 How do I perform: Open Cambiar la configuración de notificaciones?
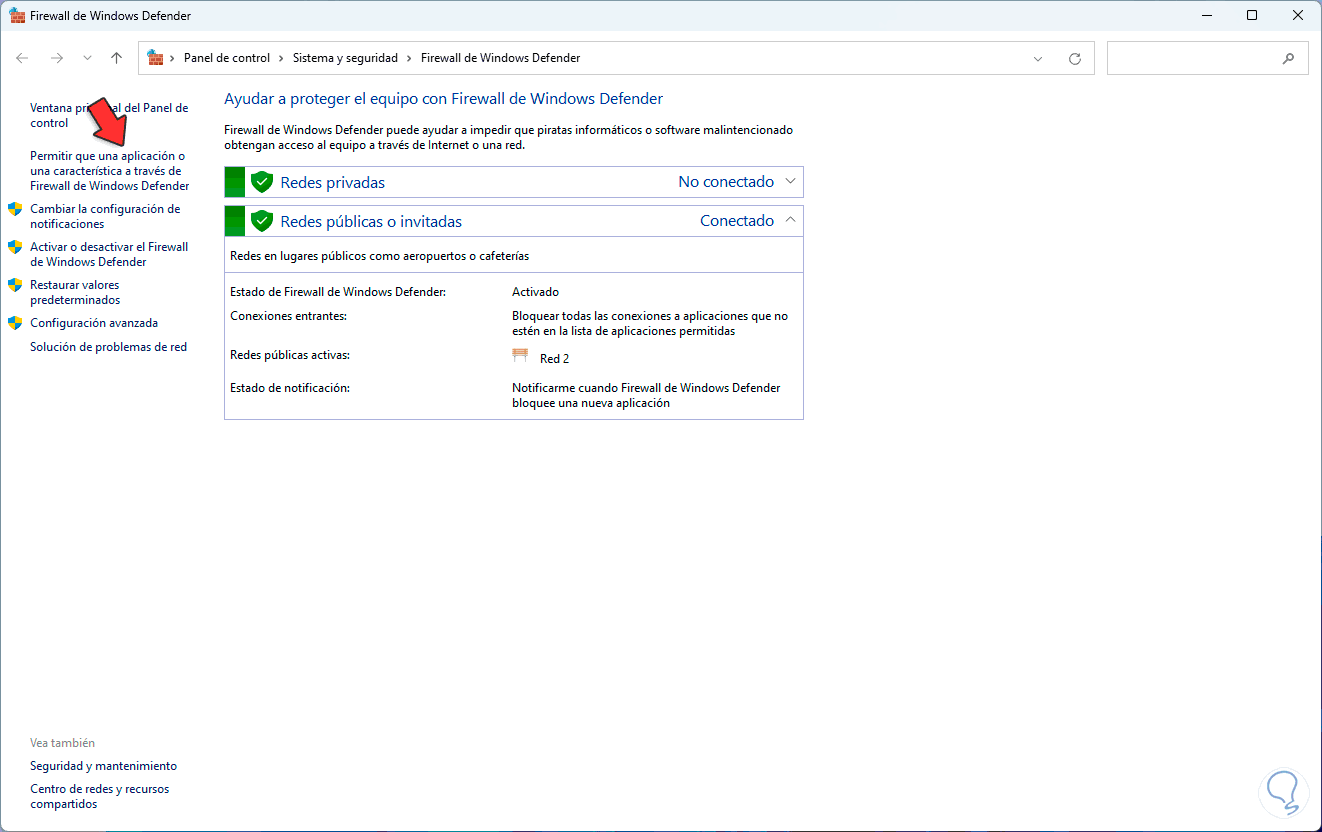pyautogui.click(x=105, y=216)
